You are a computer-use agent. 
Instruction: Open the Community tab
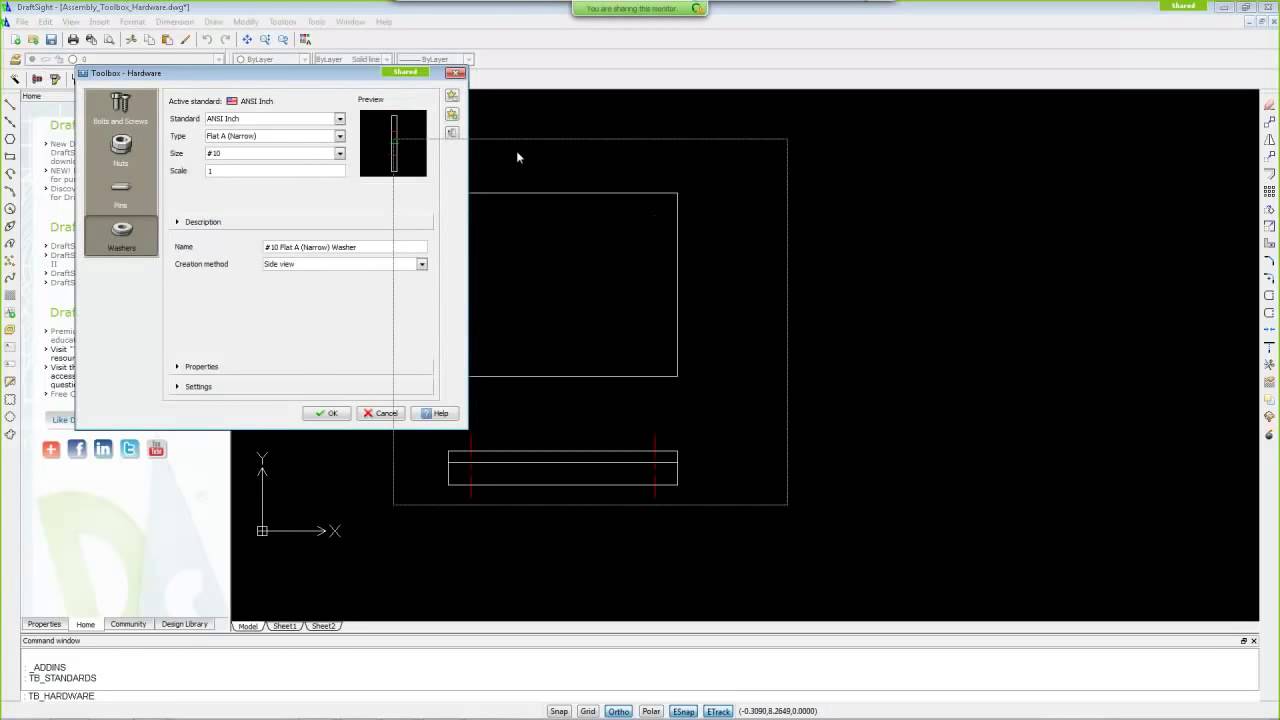pos(128,624)
